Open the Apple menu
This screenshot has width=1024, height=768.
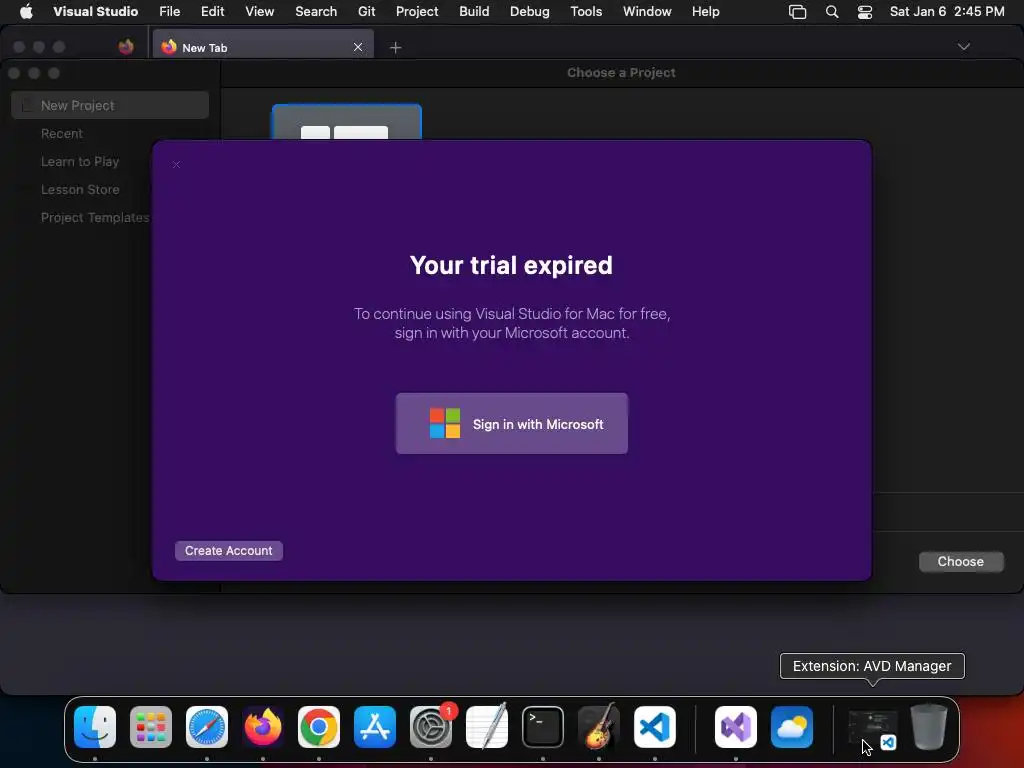pyautogui.click(x=26, y=12)
